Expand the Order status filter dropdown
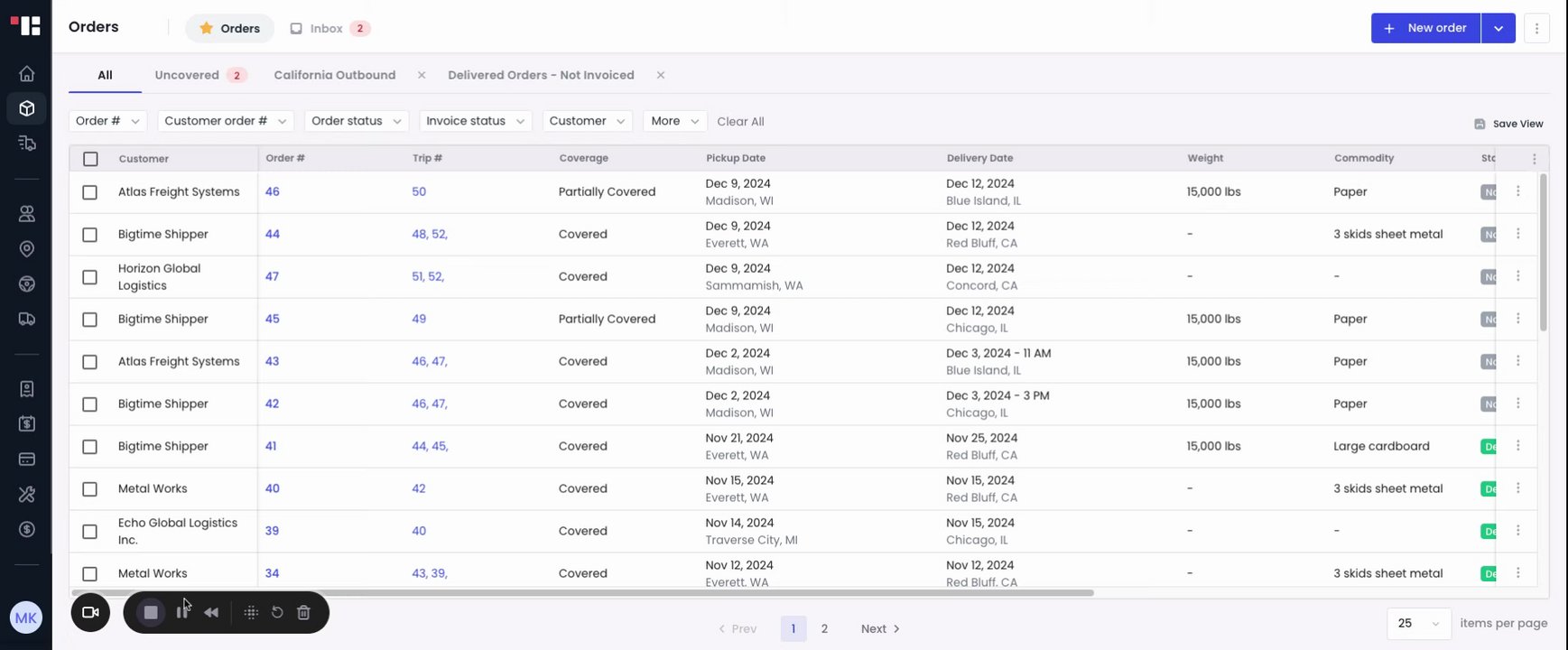 point(357,121)
